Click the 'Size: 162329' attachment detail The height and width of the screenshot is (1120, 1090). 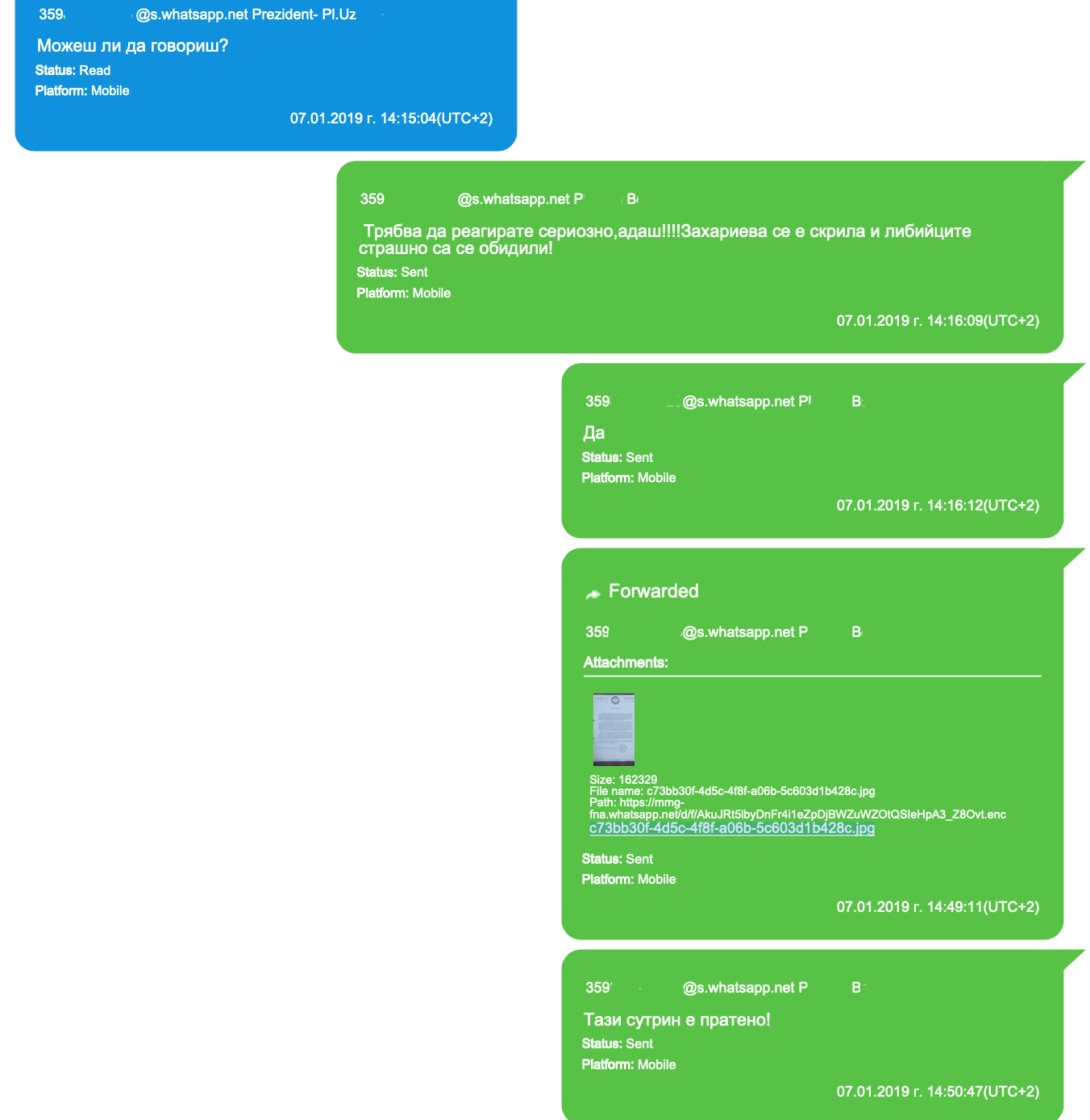[623, 780]
